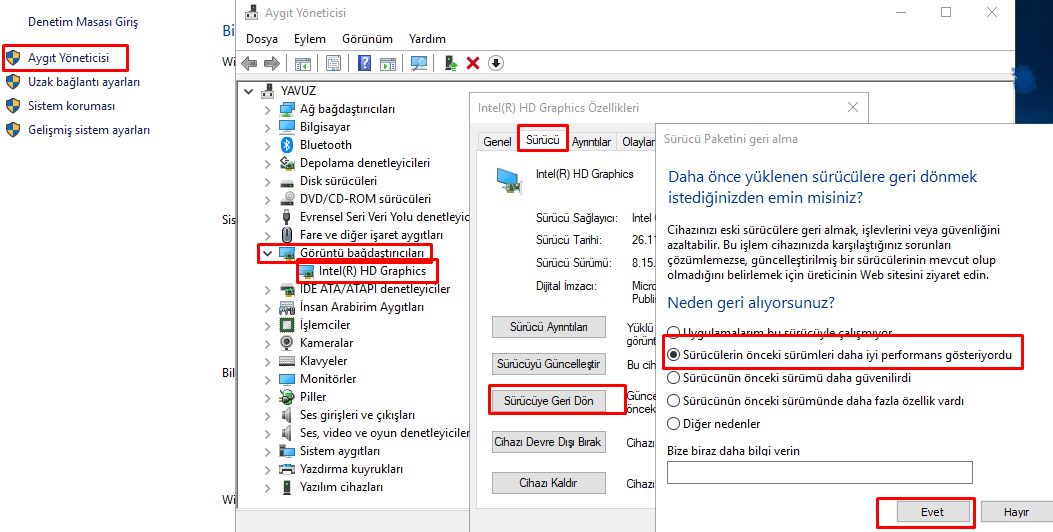Expand the Depolama denetleyicileri node

[x=268, y=163]
